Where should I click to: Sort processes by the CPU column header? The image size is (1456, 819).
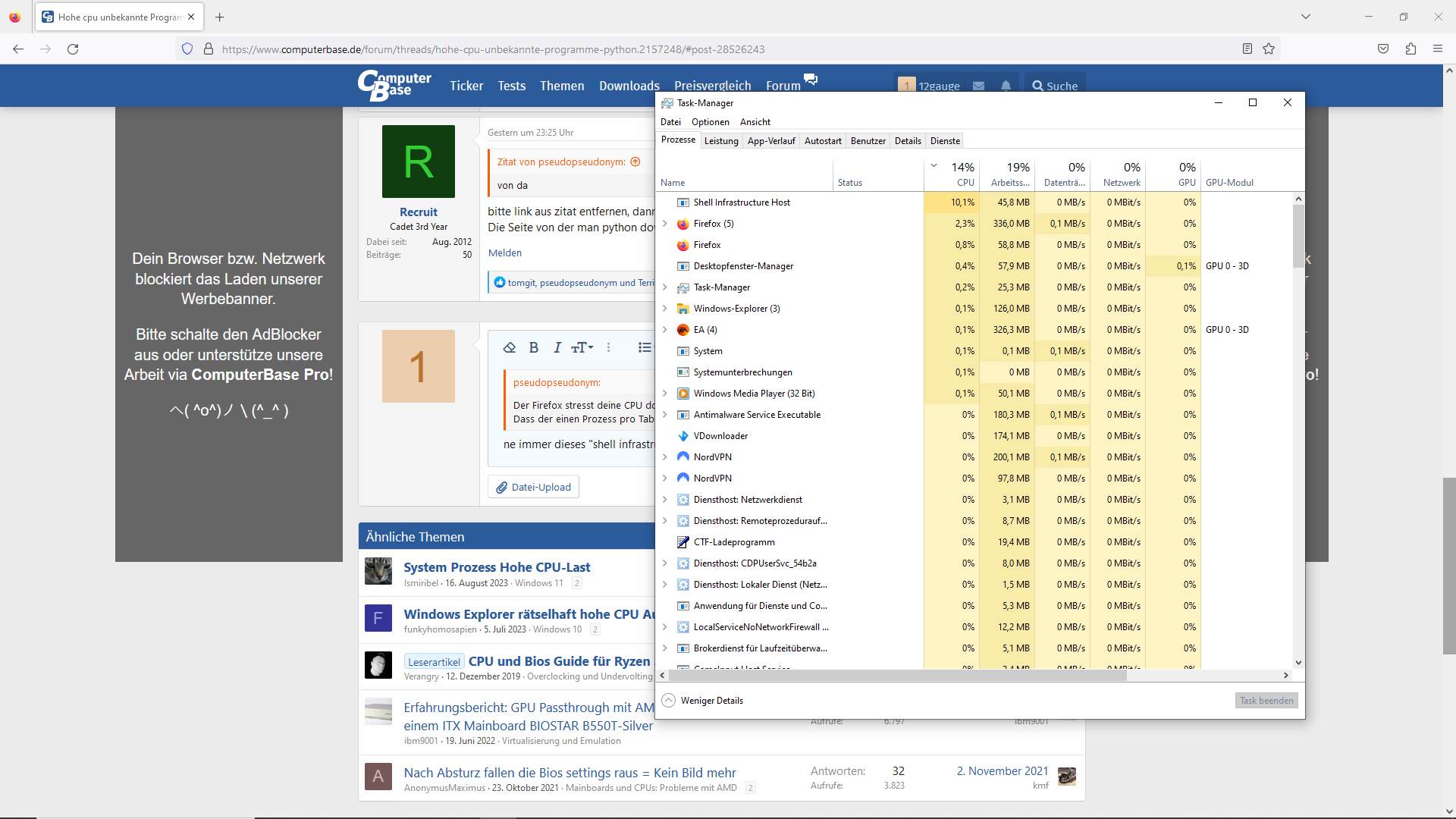pos(960,175)
